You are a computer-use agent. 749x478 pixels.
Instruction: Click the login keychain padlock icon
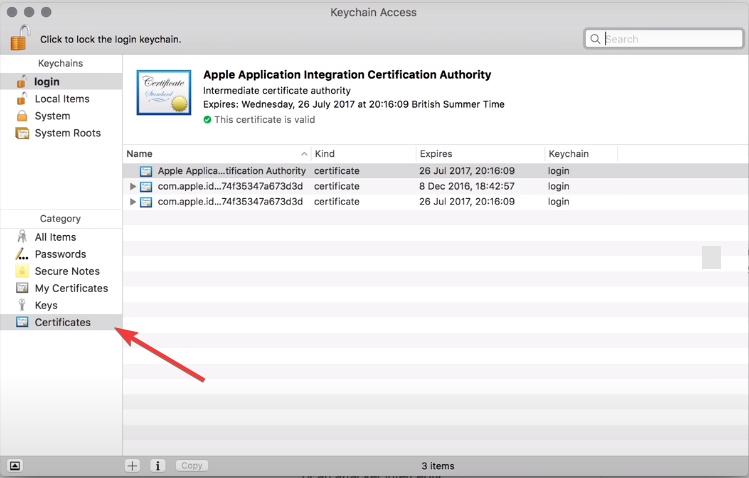point(21,82)
